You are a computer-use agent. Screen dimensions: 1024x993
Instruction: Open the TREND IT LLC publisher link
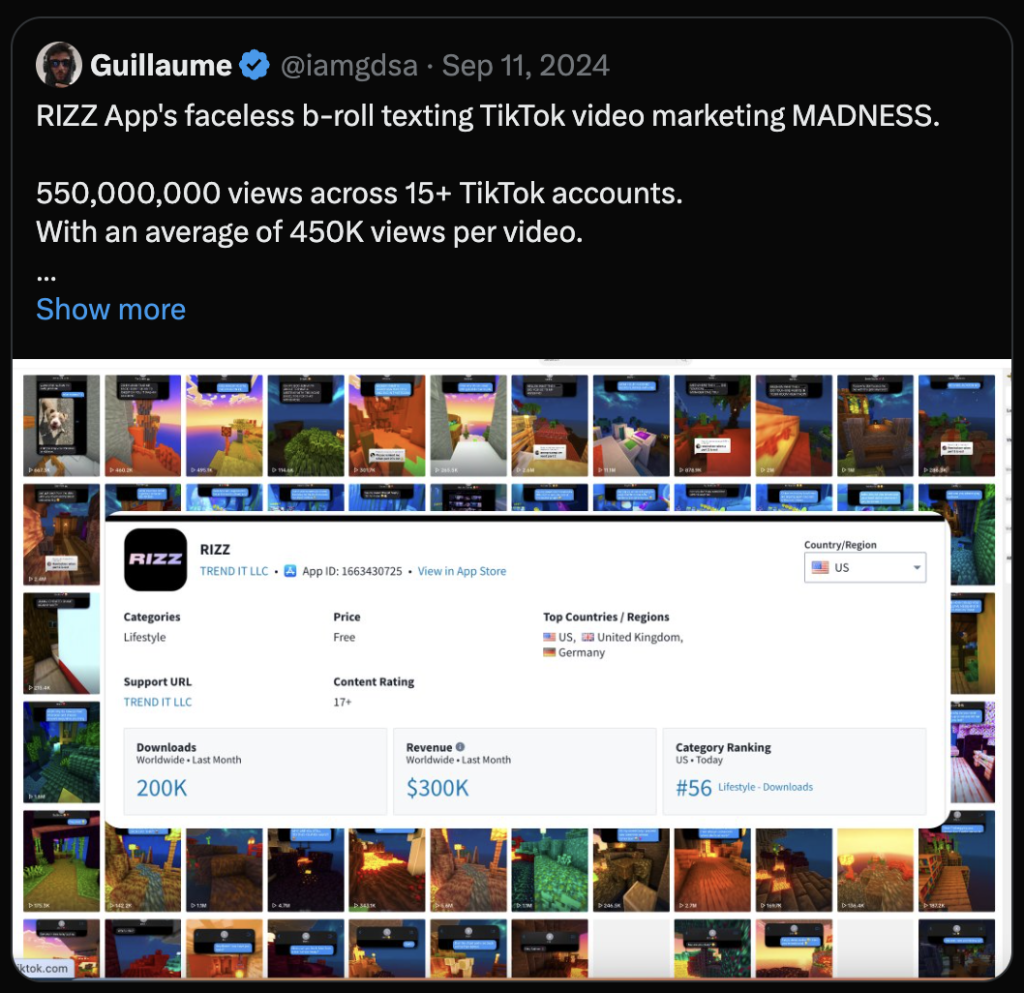coord(234,571)
